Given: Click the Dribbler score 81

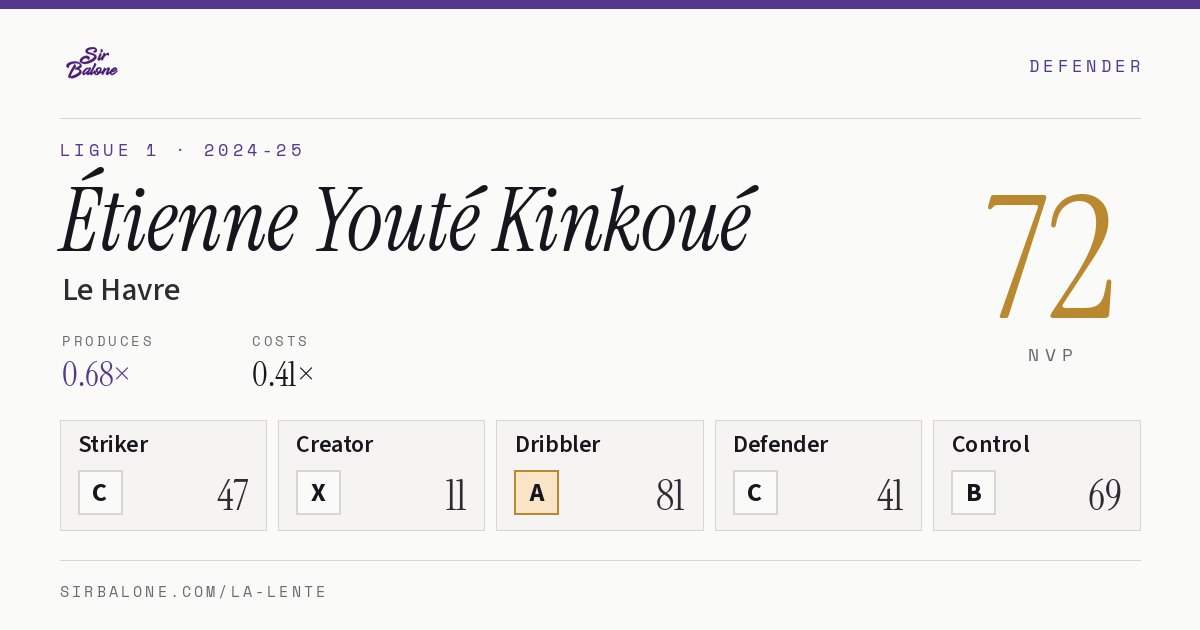Looking at the screenshot, I should (x=670, y=495).
